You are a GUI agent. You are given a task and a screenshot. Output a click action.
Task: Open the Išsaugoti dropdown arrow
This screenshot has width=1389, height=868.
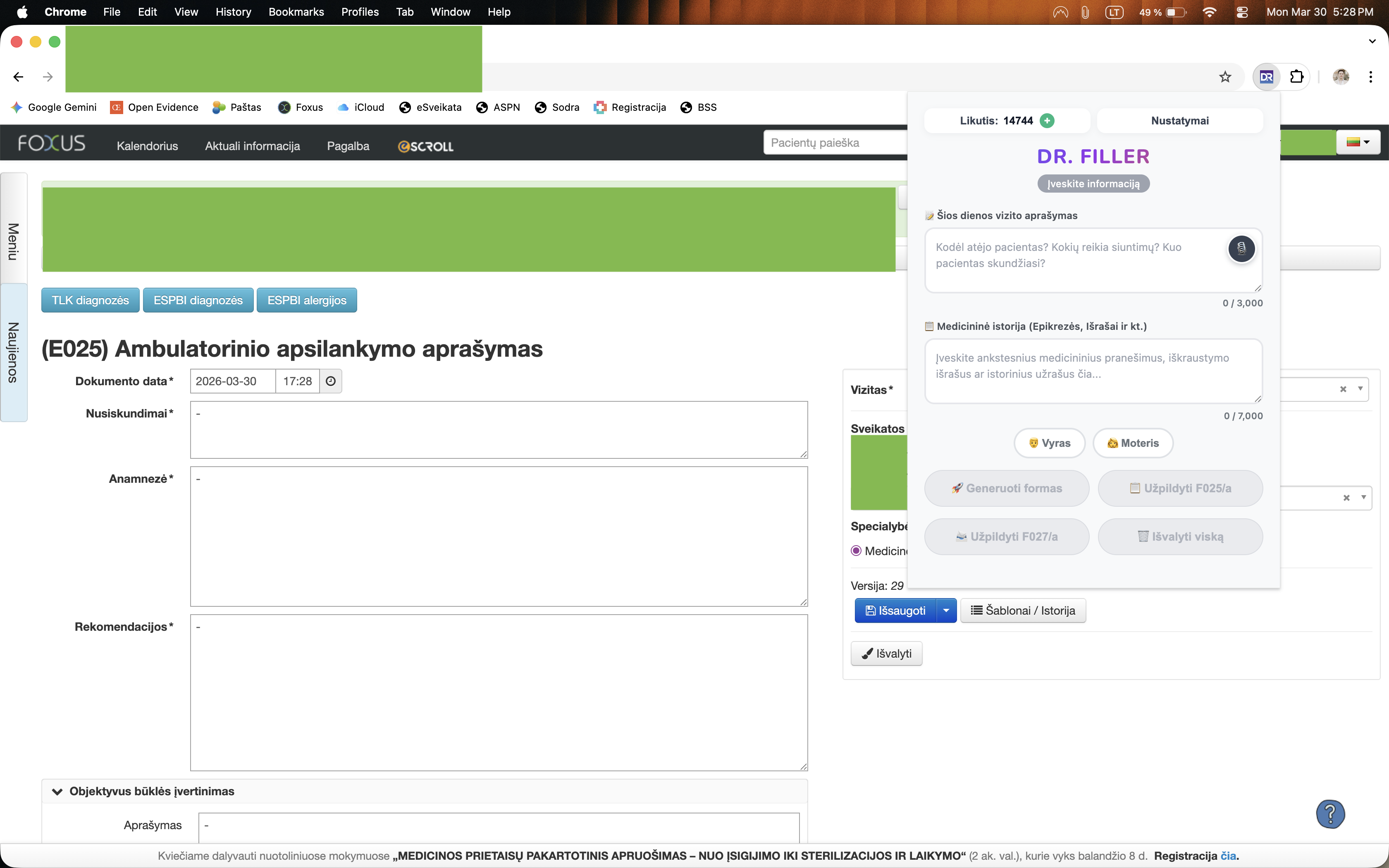pyautogui.click(x=946, y=610)
